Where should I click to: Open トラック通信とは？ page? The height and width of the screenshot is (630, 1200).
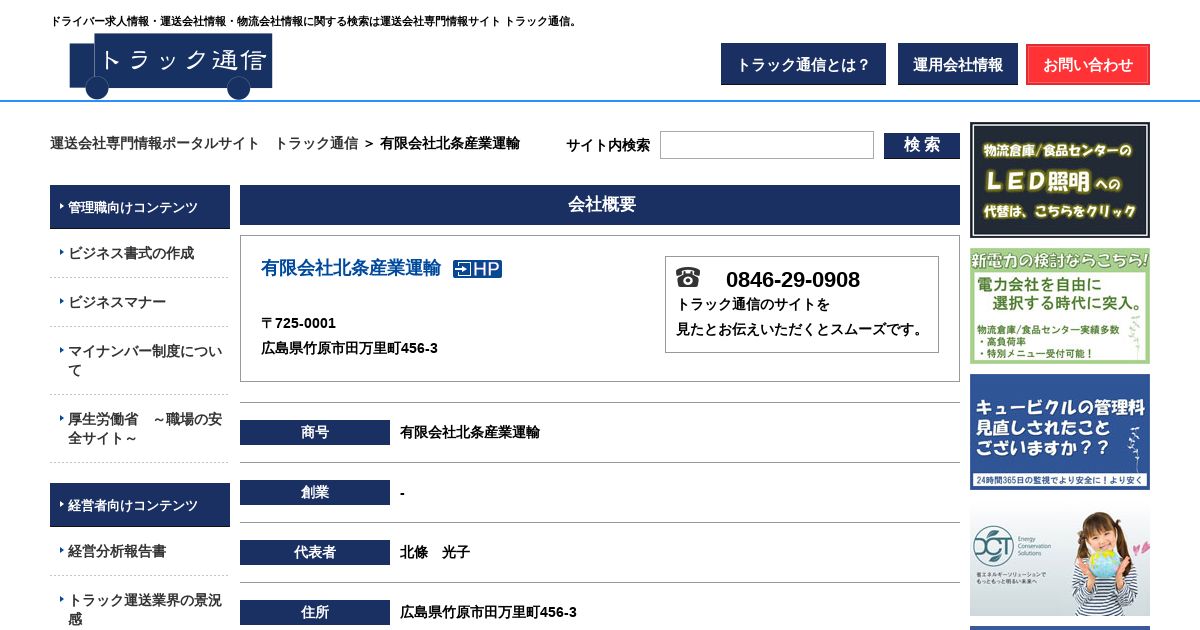tap(803, 64)
